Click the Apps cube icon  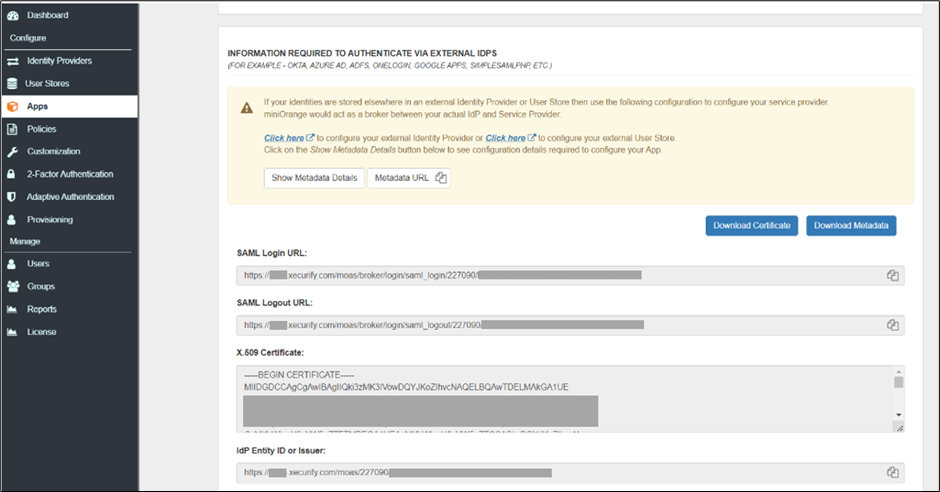[12, 106]
